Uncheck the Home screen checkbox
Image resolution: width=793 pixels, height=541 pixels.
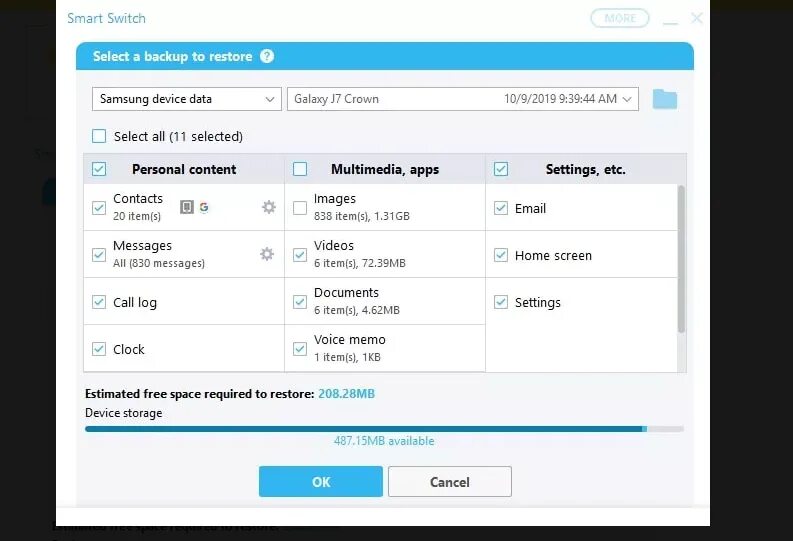coord(501,255)
